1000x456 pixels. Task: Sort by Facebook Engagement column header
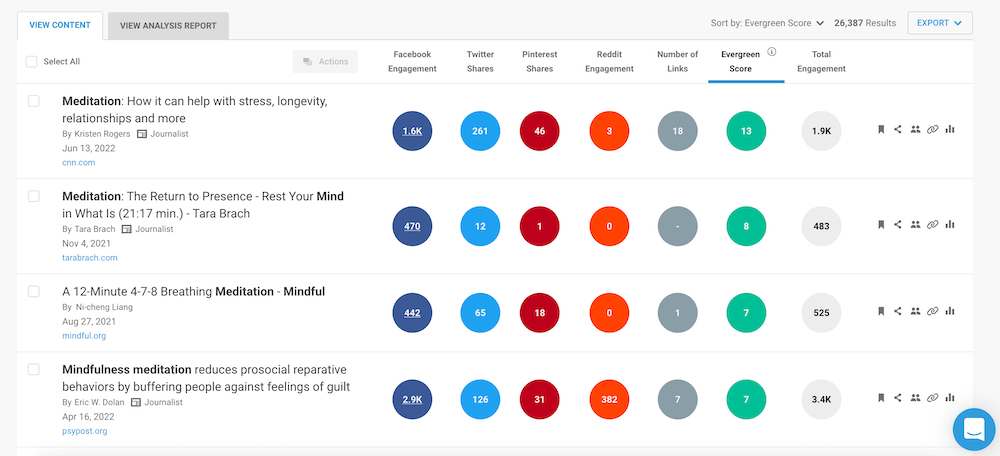tap(413, 62)
